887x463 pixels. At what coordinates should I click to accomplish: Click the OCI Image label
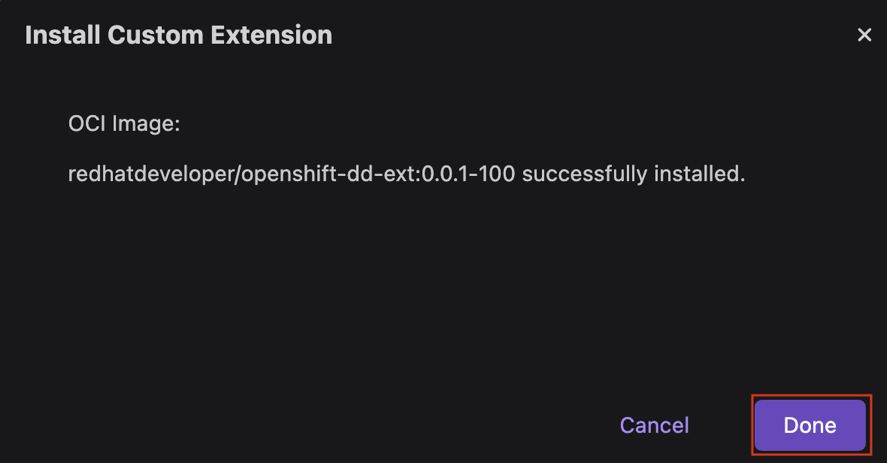pos(124,124)
